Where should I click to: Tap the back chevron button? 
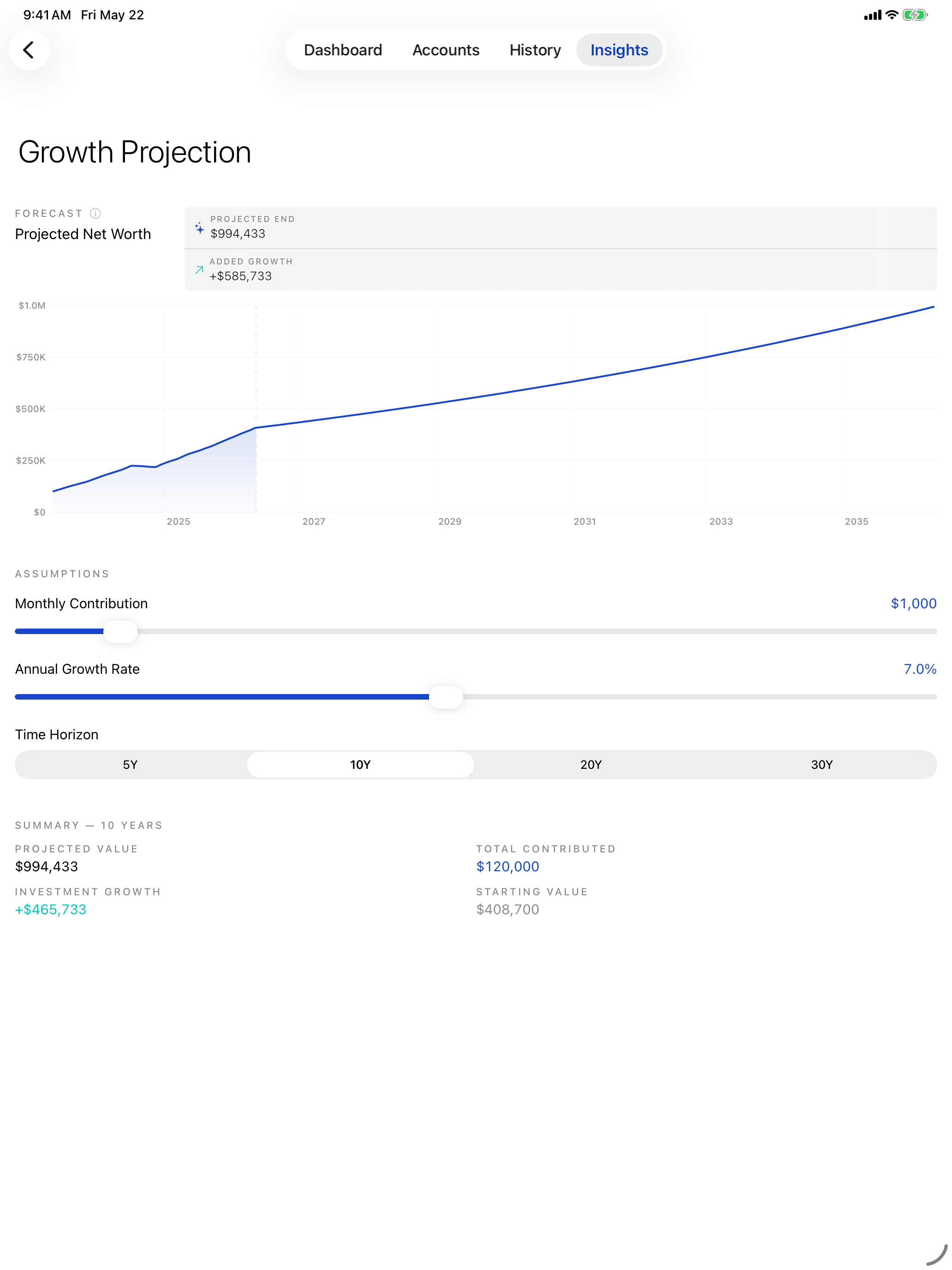coord(29,50)
